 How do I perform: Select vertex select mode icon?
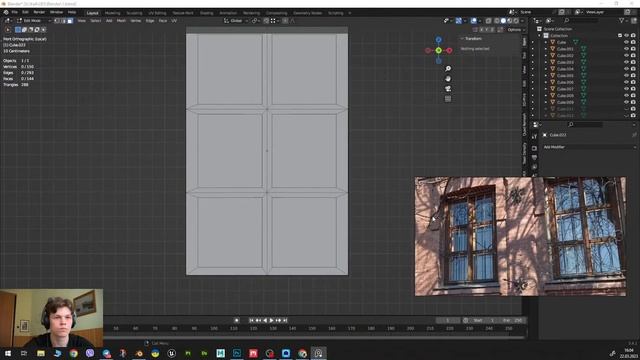click(x=57, y=21)
